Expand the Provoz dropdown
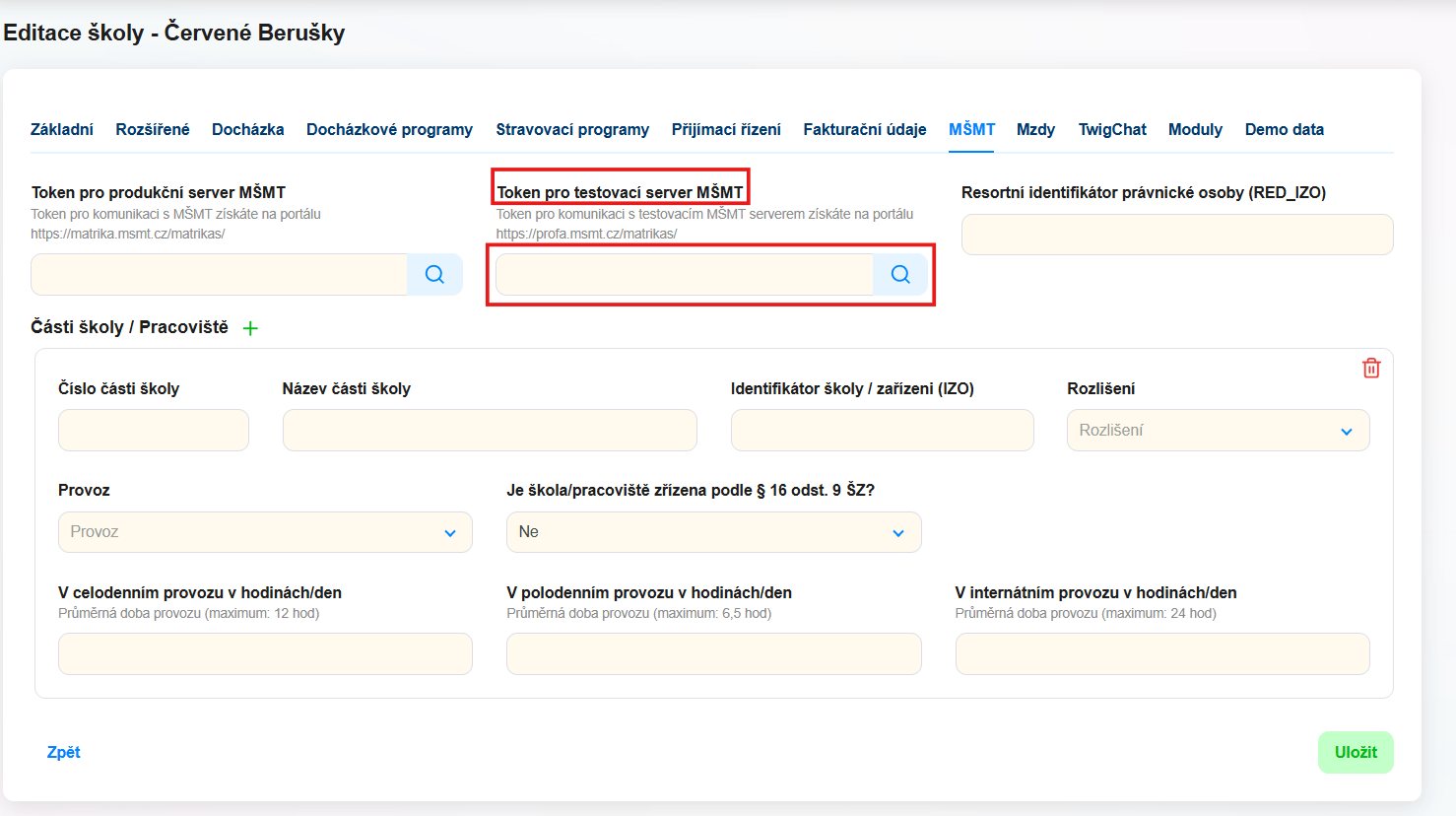This screenshot has width=1456, height=816. click(x=265, y=532)
